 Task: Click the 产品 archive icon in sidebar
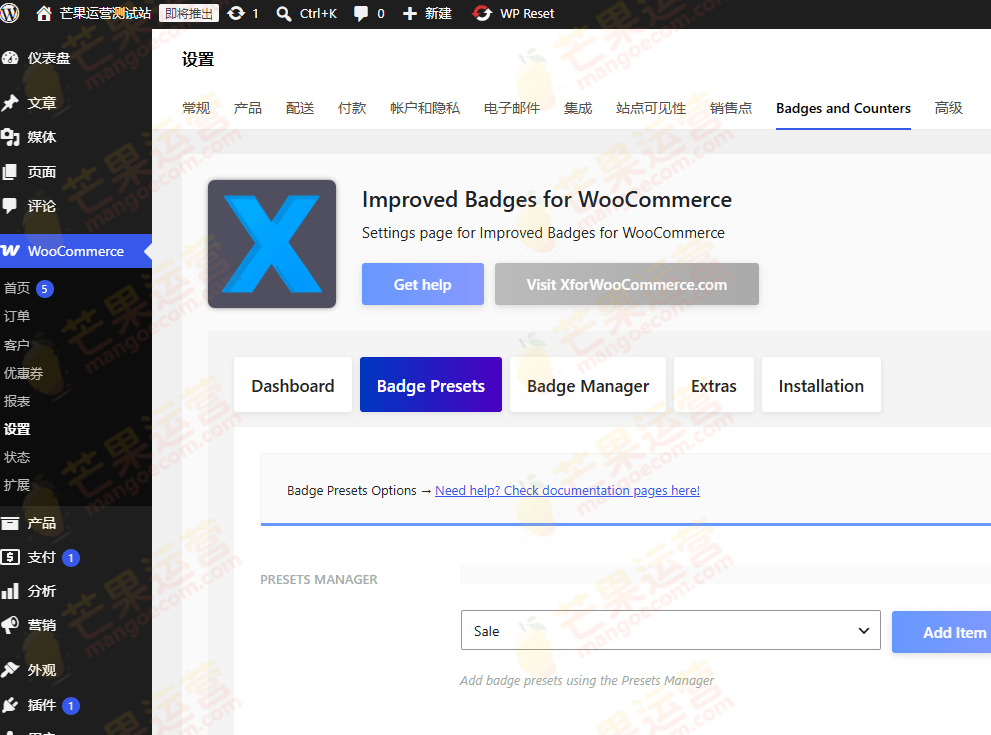pos(10,523)
